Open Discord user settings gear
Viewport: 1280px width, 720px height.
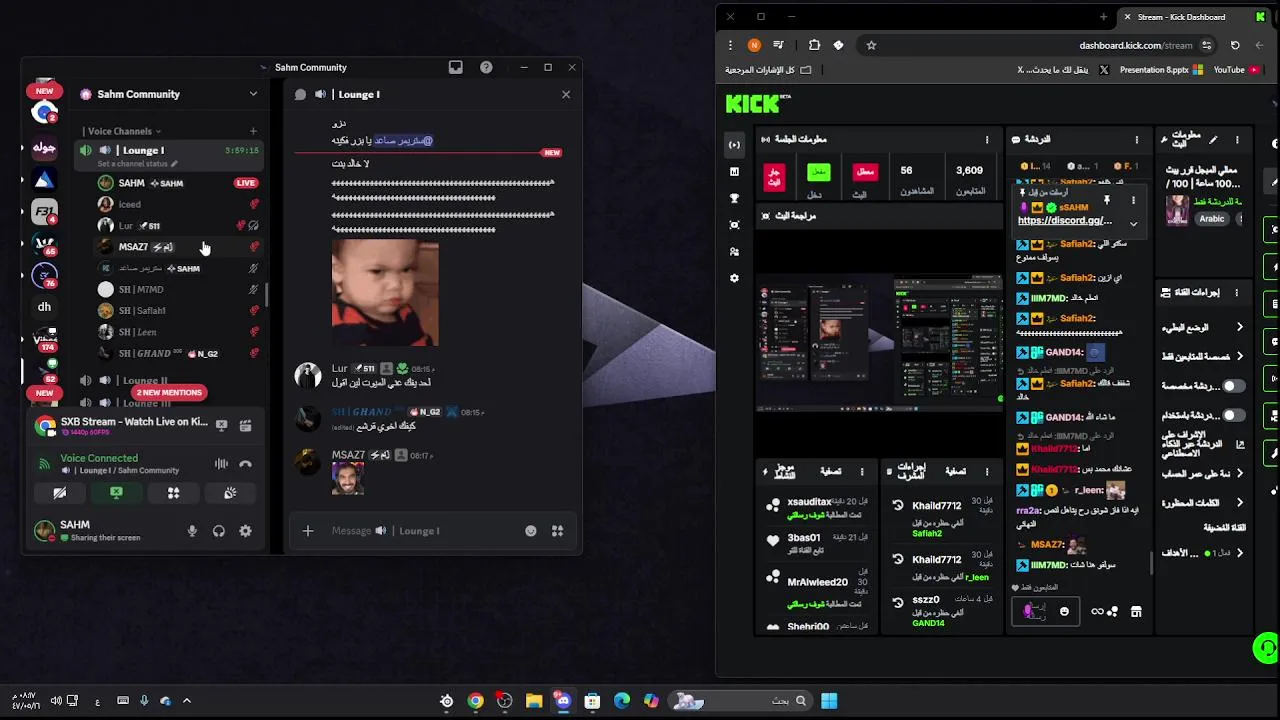pos(246,531)
